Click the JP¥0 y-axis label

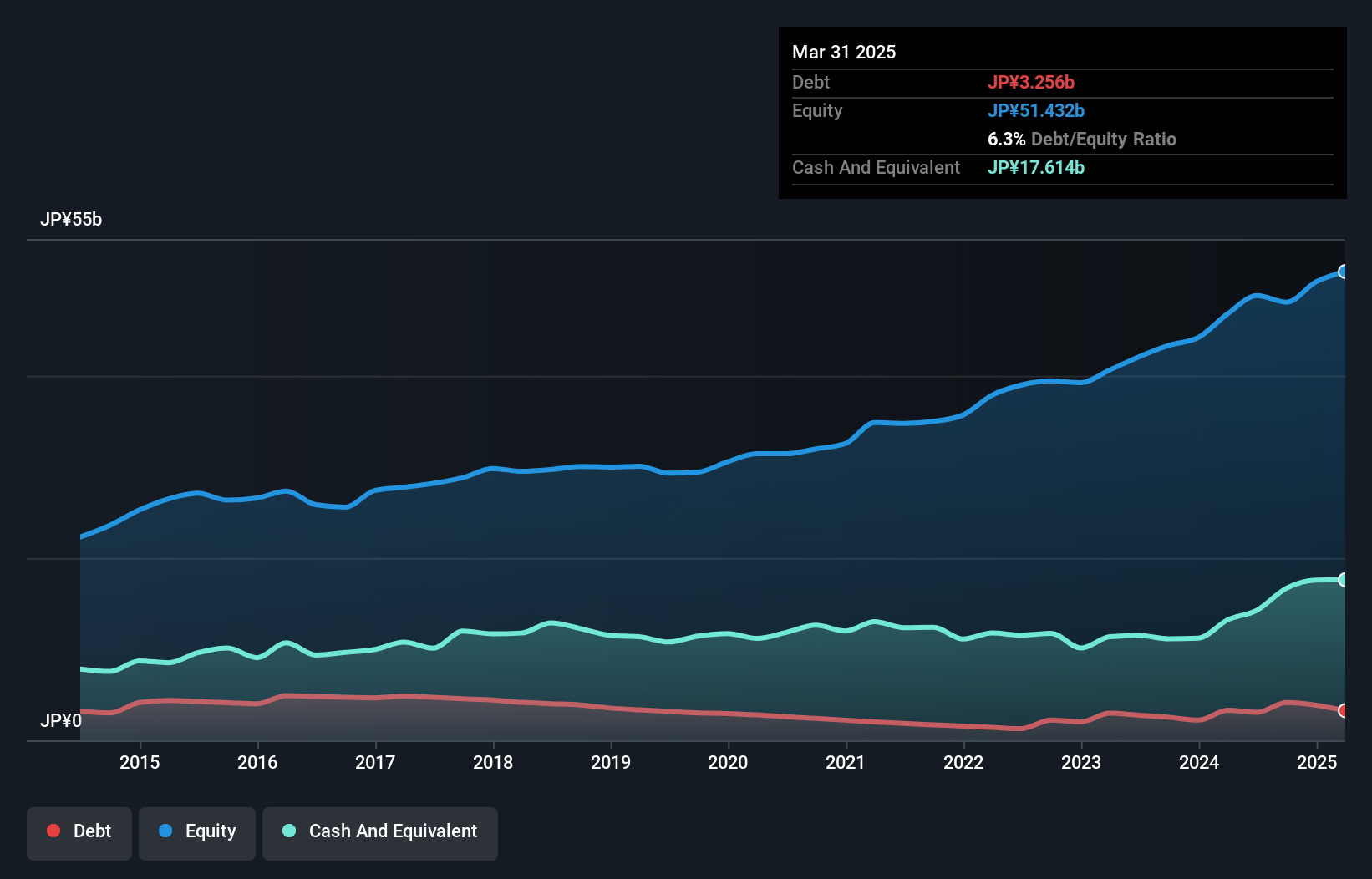[60, 720]
